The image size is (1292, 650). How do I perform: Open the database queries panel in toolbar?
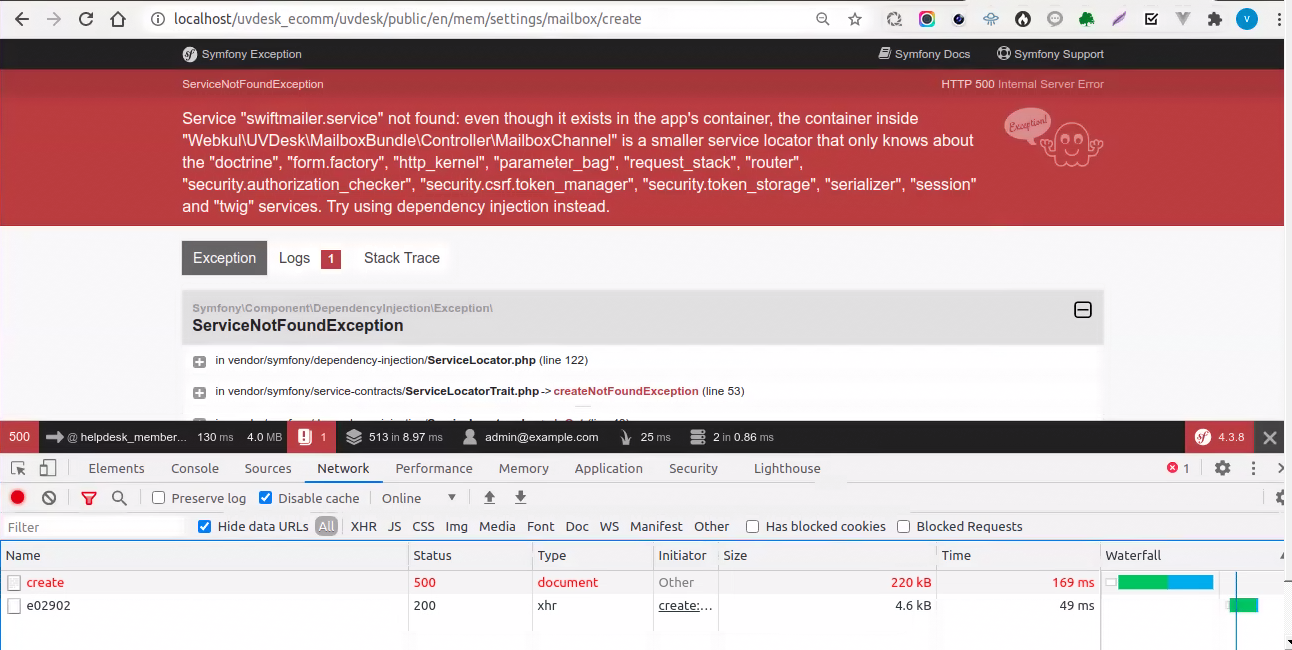point(732,437)
